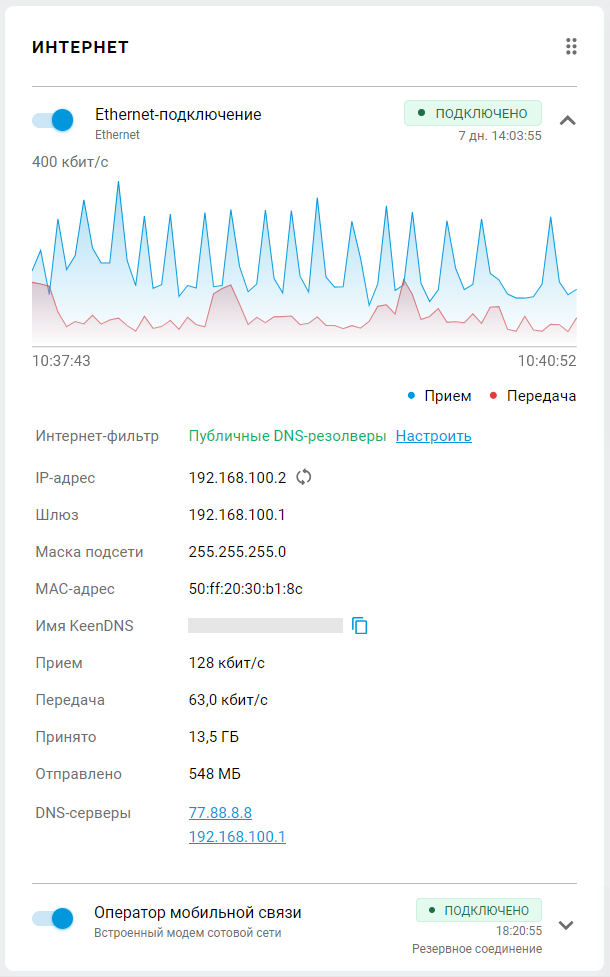Screen dimensions: 610x977
Task: Open the Настроить link for internet filter
Action: (433, 436)
